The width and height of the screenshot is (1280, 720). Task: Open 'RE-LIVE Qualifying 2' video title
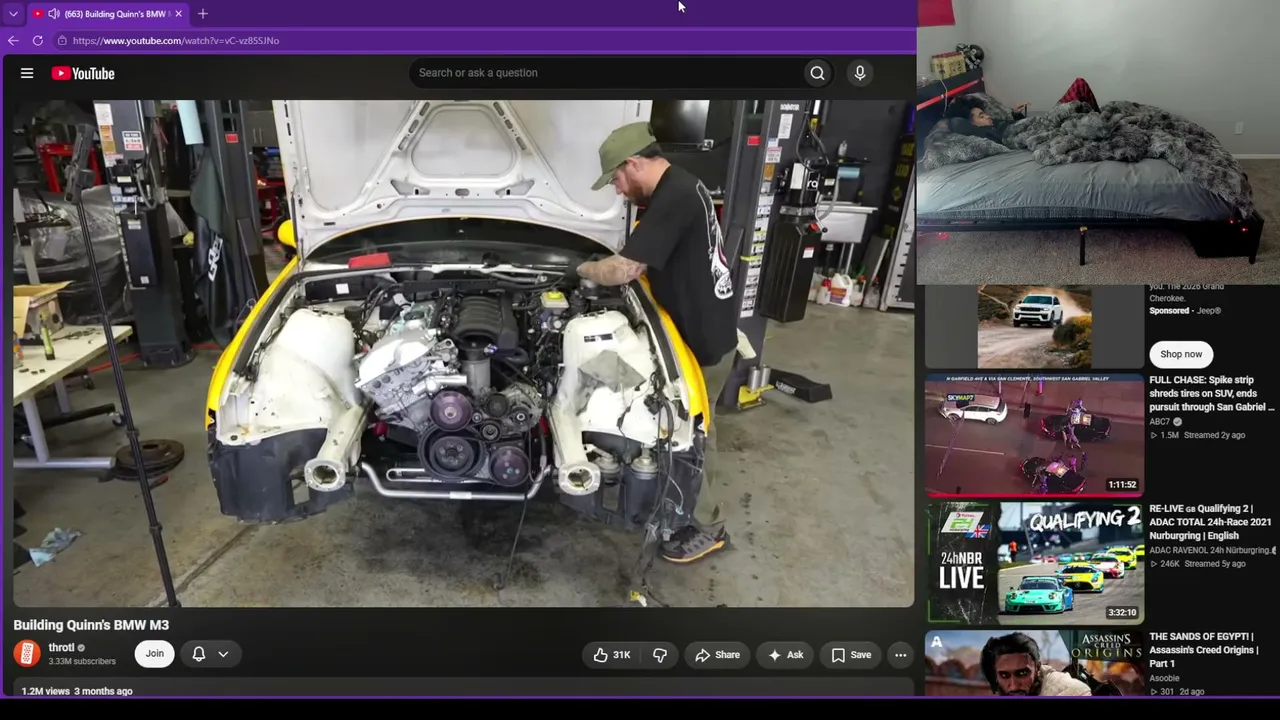(x=1210, y=522)
